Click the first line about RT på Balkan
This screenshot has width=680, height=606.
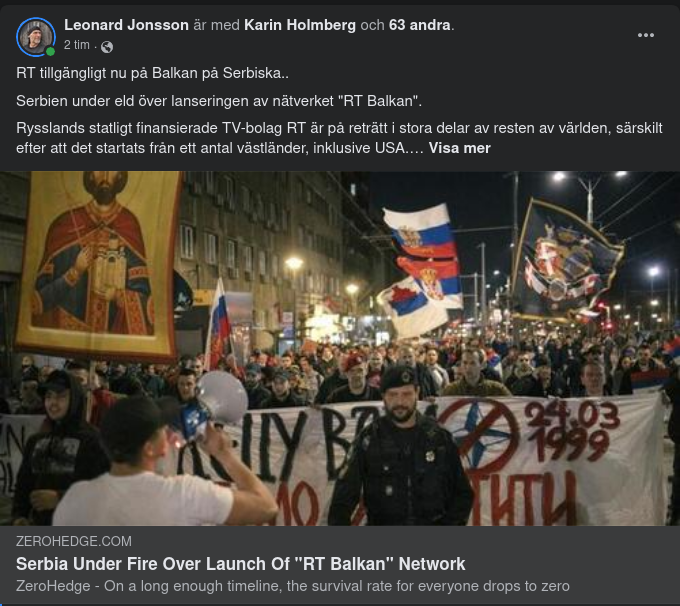pos(152,73)
